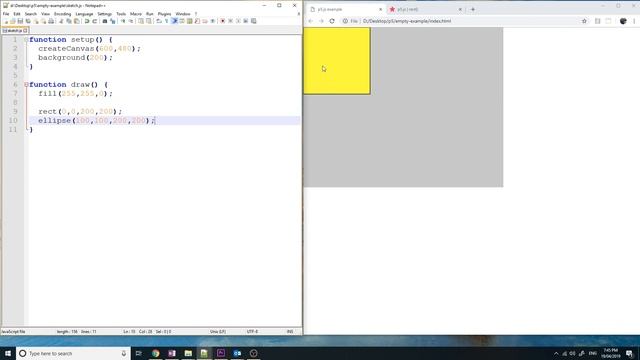This screenshot has height=360, width=640.
Task: Click the browser address bar
Action: 465,21
